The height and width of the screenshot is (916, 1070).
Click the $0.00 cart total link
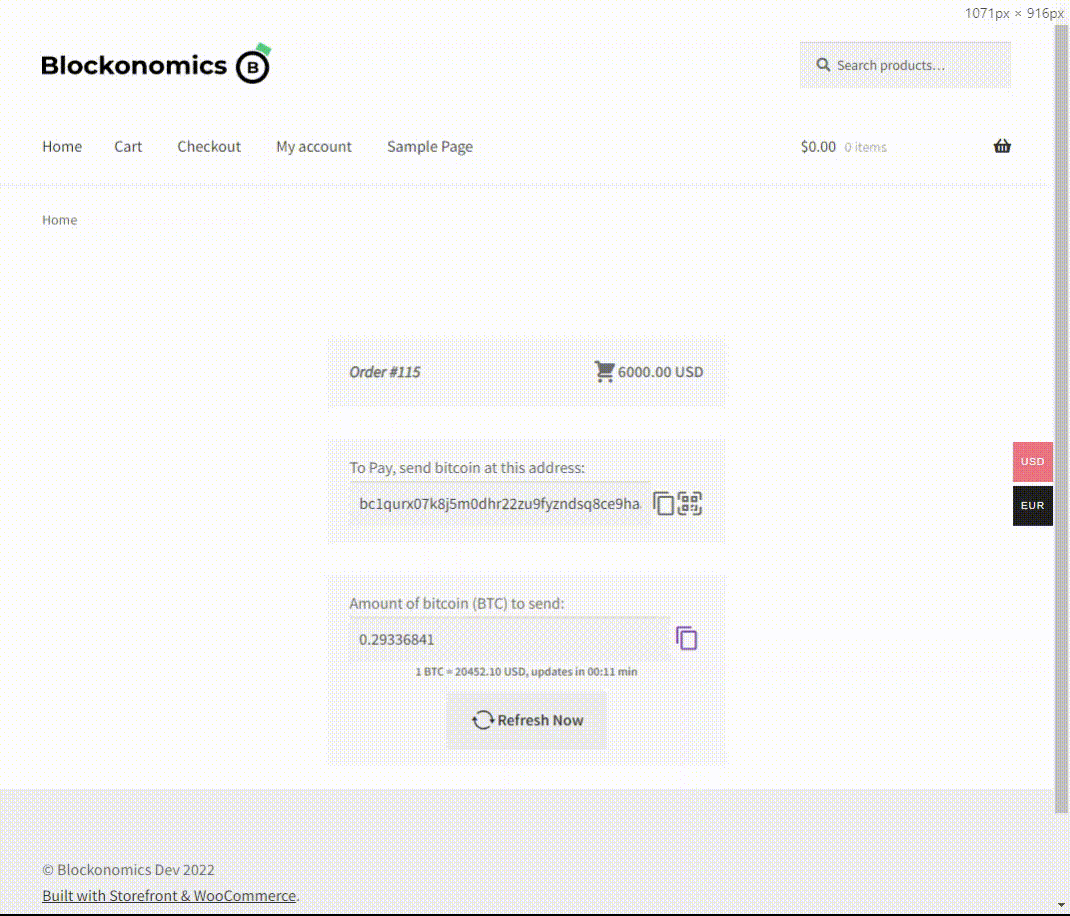pyautogui.click(x=818, y=147)
